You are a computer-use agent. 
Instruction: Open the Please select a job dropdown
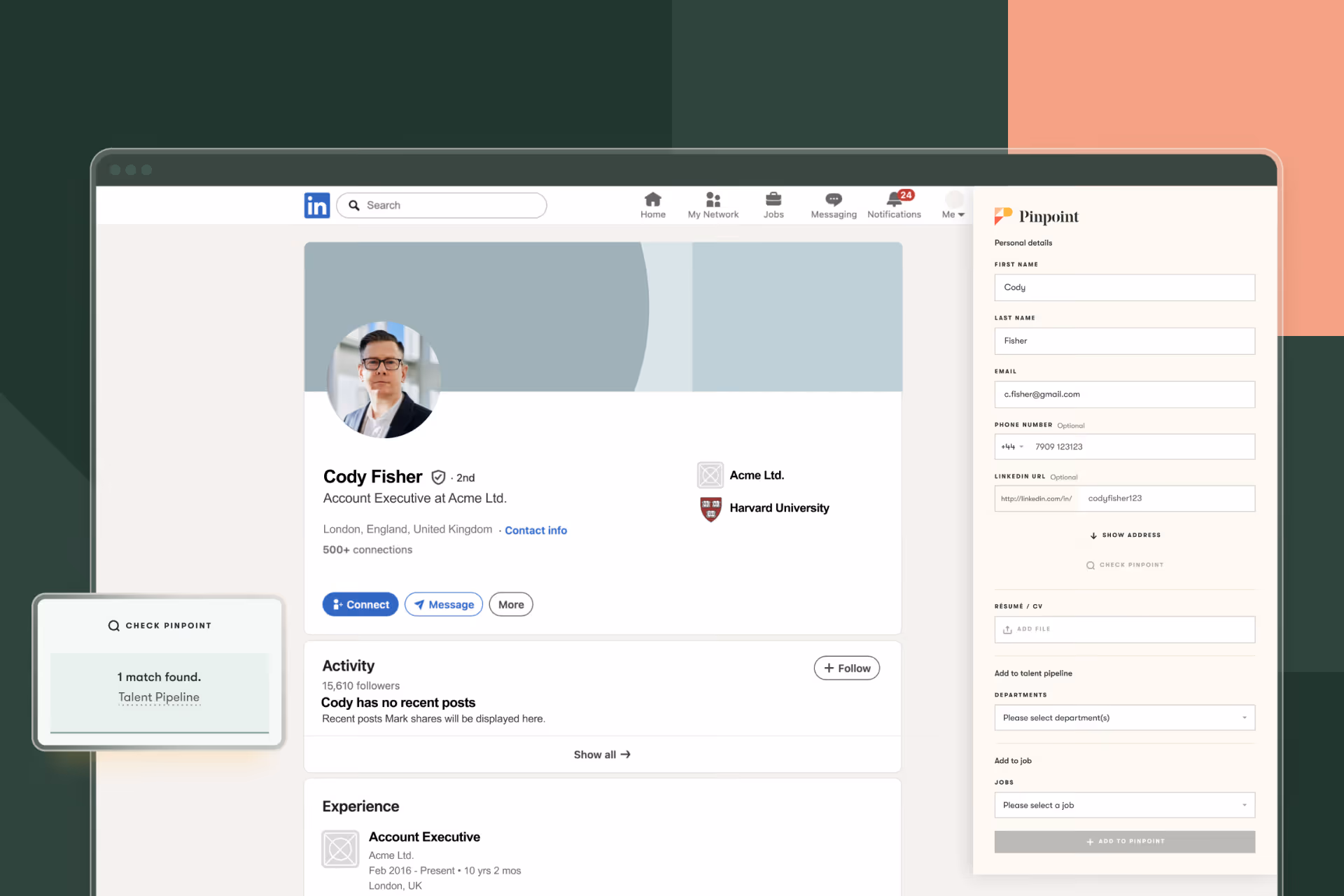pos(1124,805)
